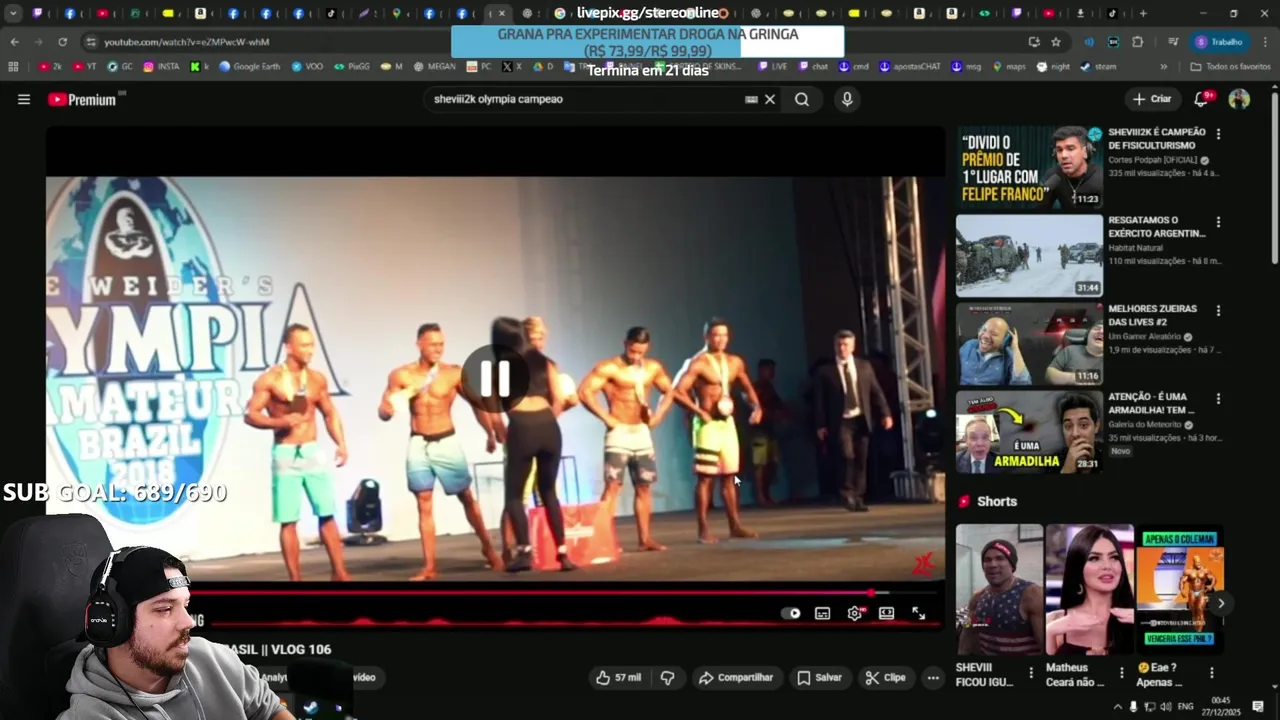Screen dimensions: 1280x720
Task: Open 'MELHORES ZUEIRAS DAS LIVES #2' thumbnail
Action: click(1029, 344)
